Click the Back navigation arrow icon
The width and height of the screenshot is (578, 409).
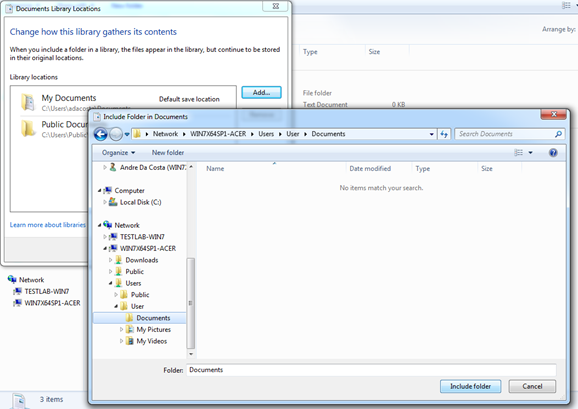click(x=101, y=134)
